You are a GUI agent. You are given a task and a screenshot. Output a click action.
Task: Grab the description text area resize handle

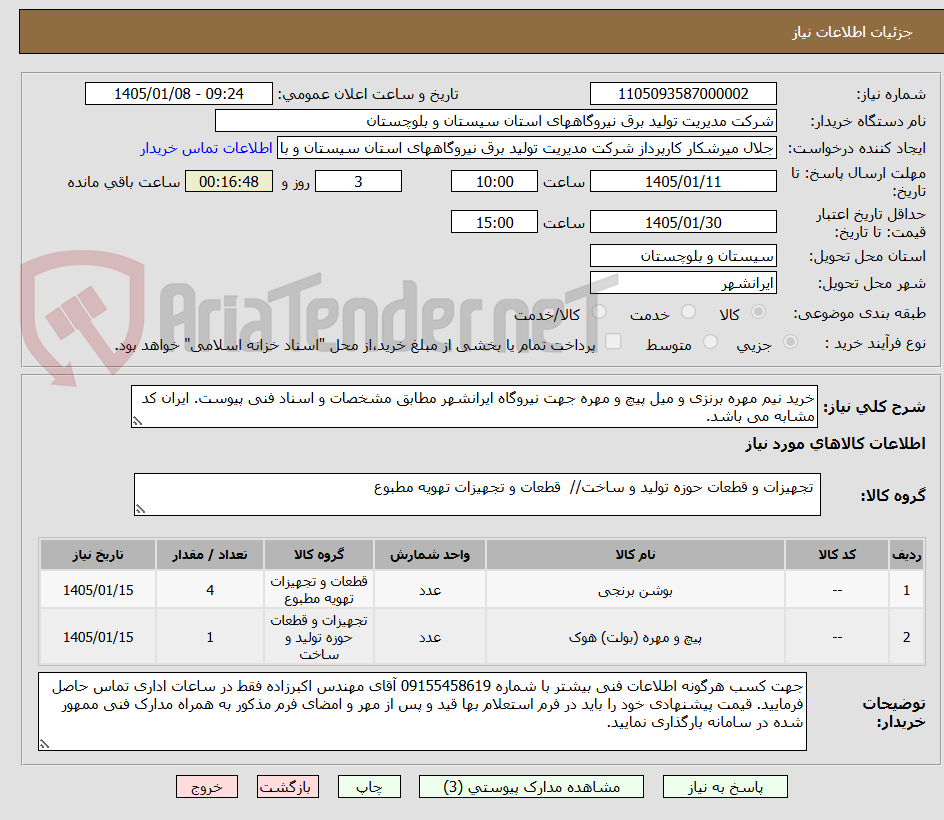point(137,421)
